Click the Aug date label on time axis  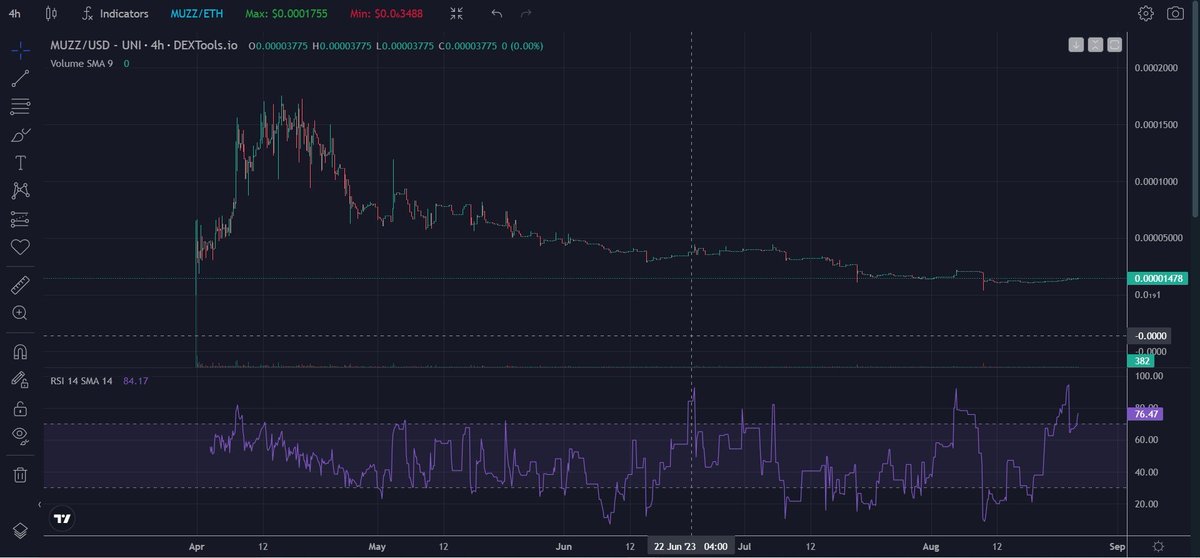click(931, 547)
